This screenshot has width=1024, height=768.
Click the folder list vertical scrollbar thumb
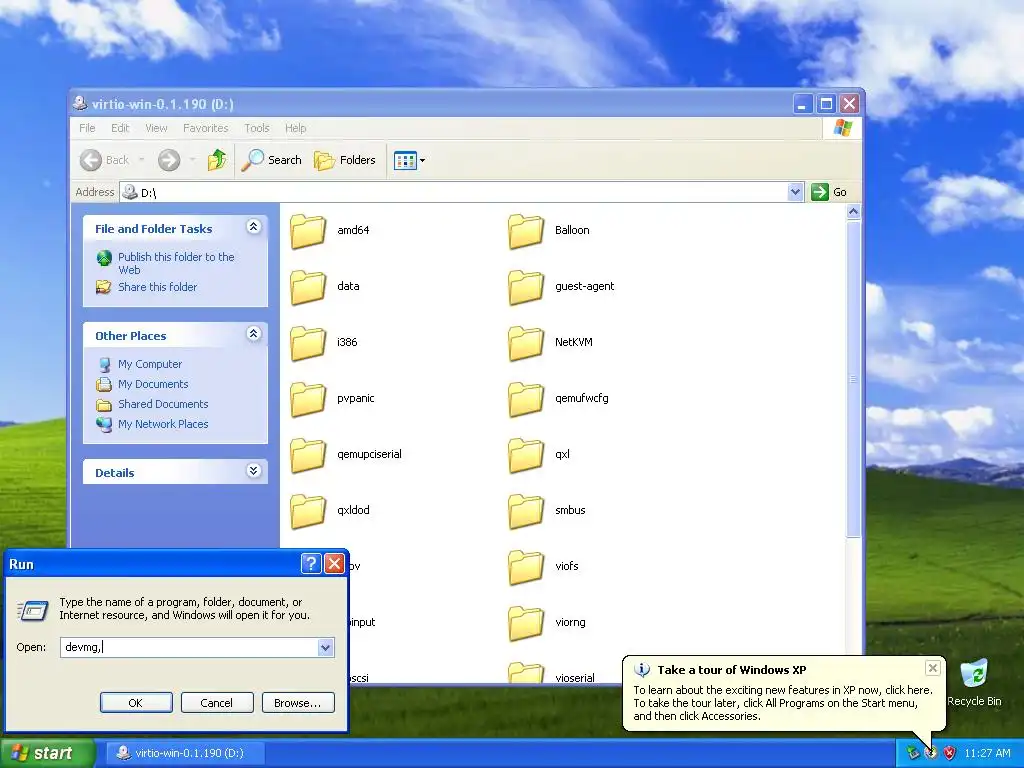(x=853, y=379)
